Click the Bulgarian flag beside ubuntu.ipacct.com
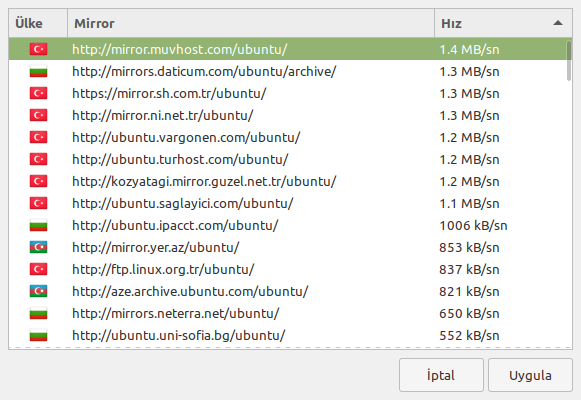Screen dimensions: 581x400 39,225
